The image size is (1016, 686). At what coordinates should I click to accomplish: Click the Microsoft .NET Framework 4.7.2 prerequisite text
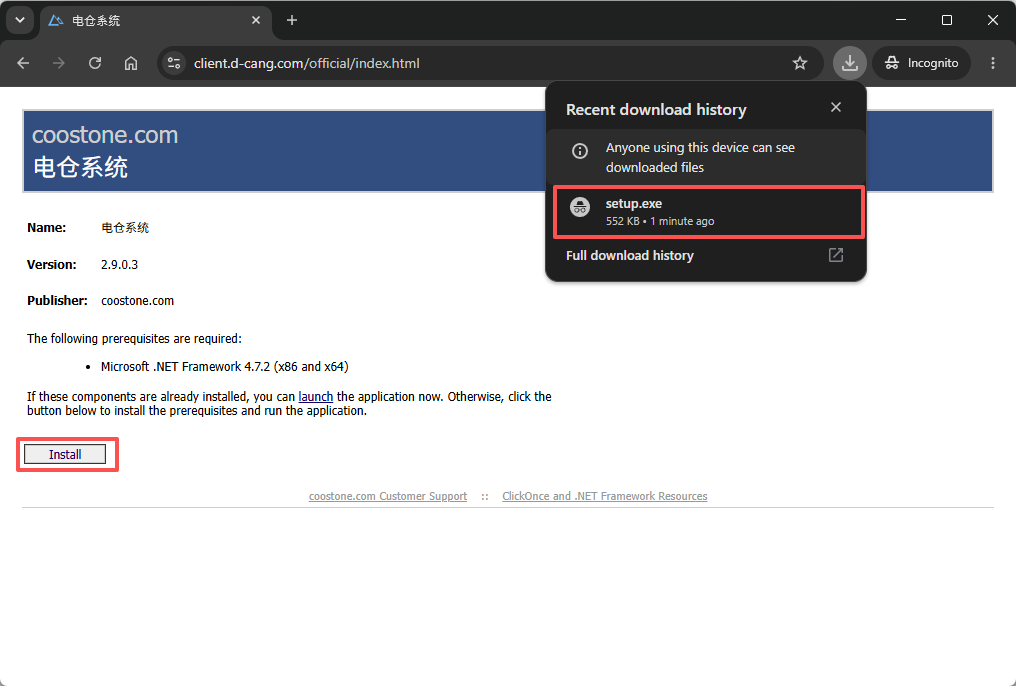225,367
